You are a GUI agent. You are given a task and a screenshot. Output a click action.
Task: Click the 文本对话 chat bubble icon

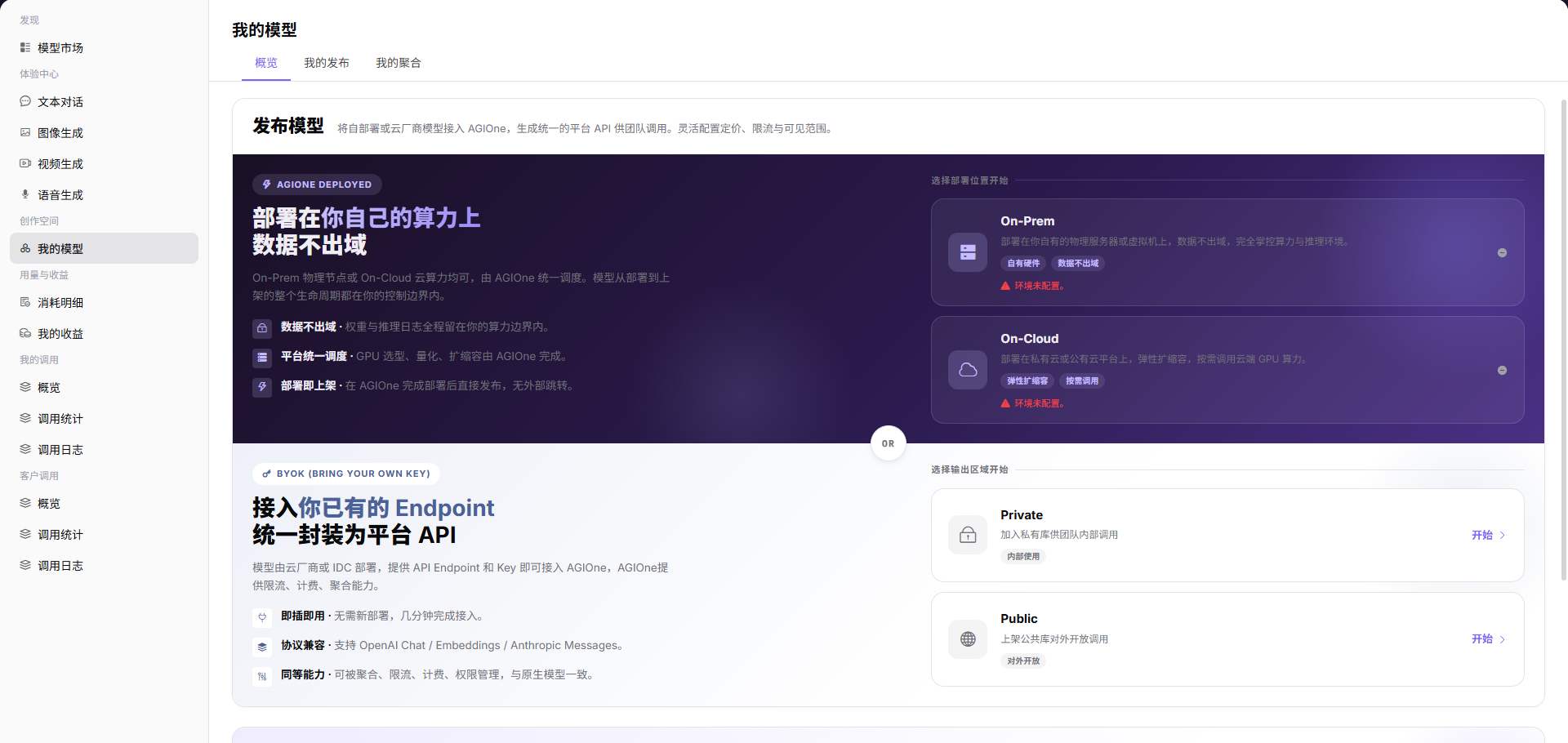(25, 101)
